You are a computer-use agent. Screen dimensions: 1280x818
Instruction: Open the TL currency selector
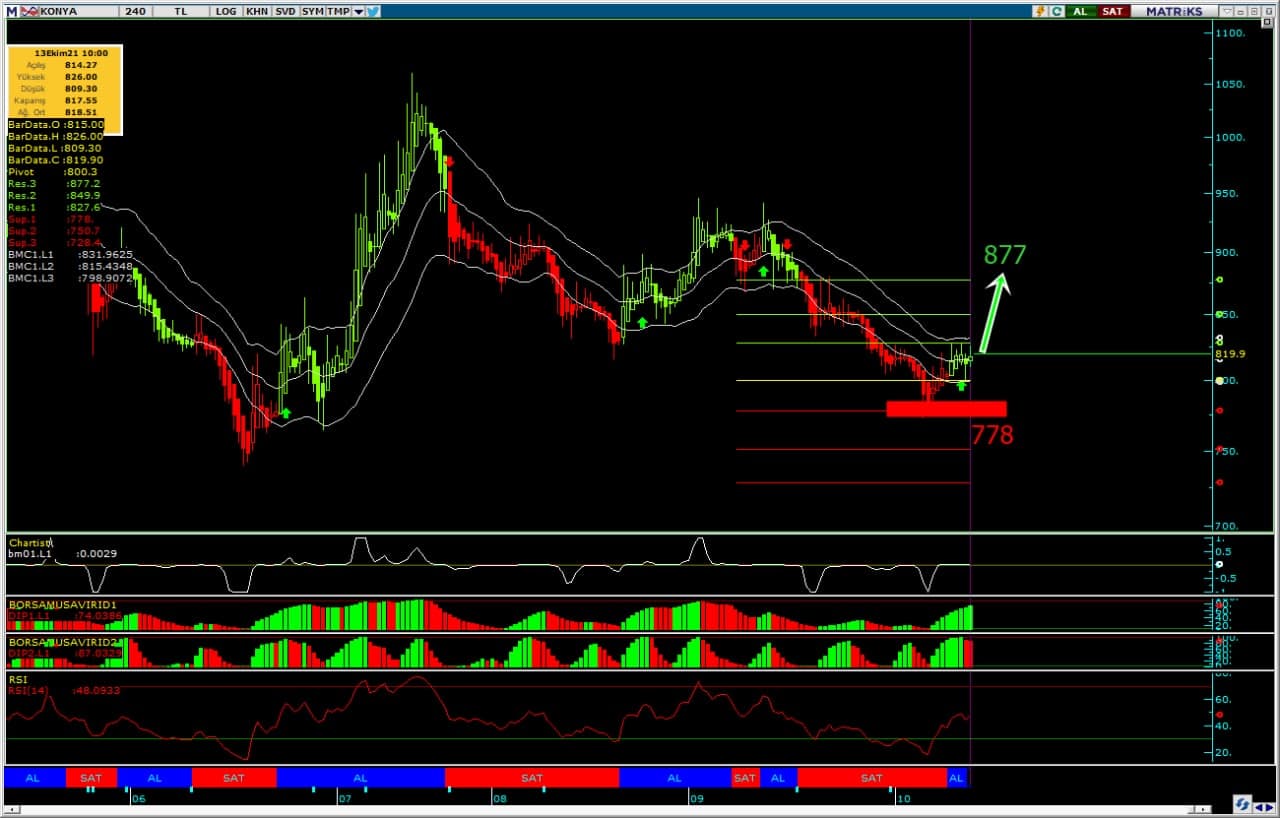[x=180, y=11]
